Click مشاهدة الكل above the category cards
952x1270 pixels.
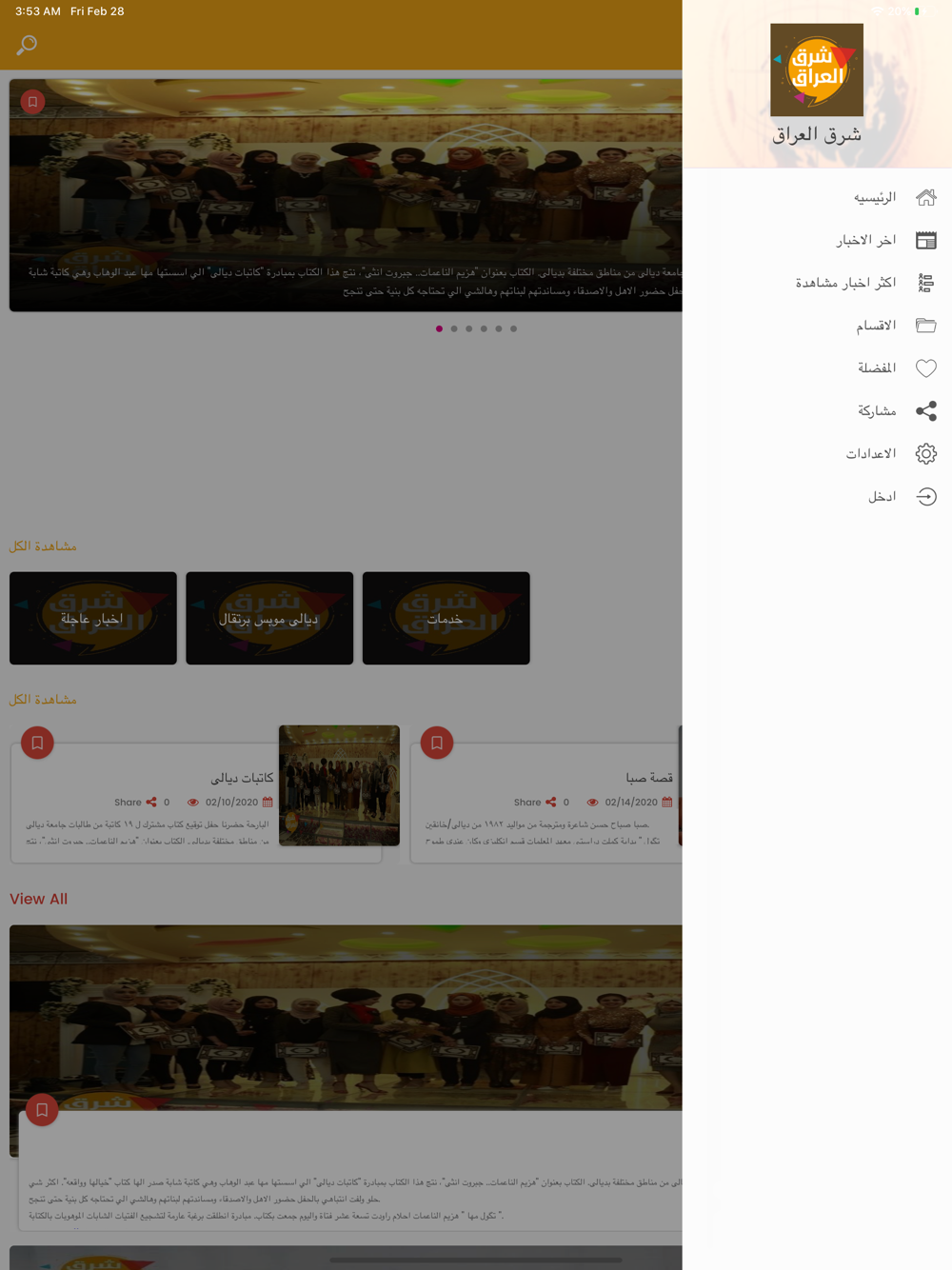click(x=43, y=546)
